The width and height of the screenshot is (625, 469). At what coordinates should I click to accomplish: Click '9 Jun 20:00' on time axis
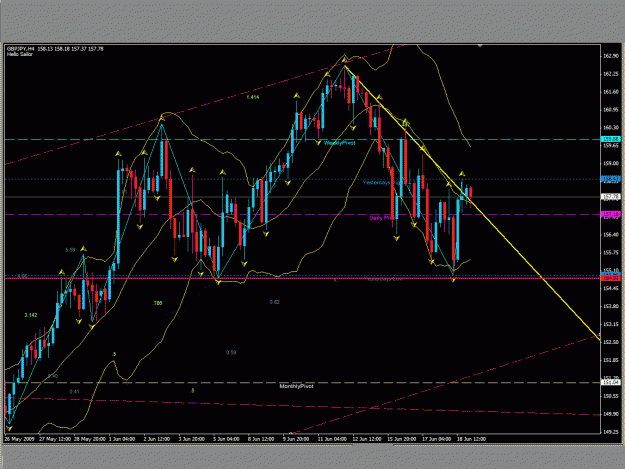point(296,439)
